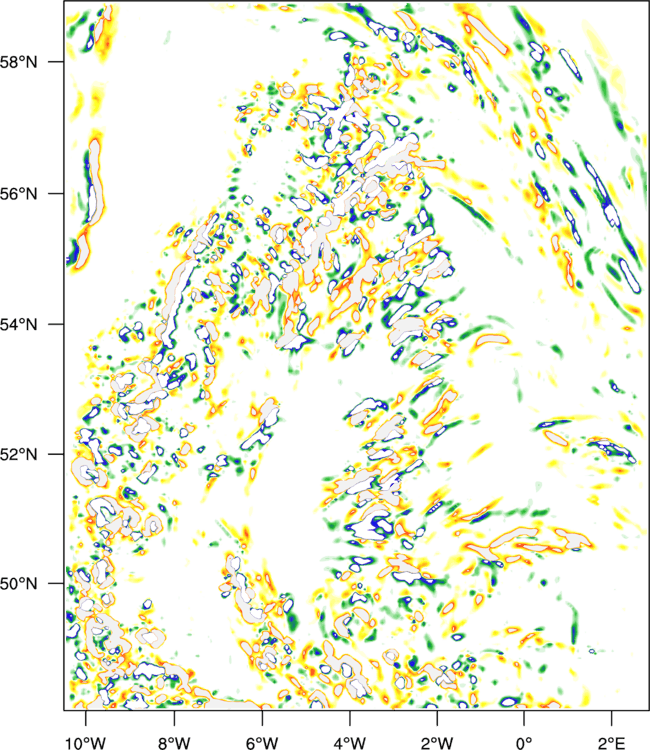The height and width of the screenshot is (750, 650).
Task: Click the 0° longitude label
Action: click(524, 742)
